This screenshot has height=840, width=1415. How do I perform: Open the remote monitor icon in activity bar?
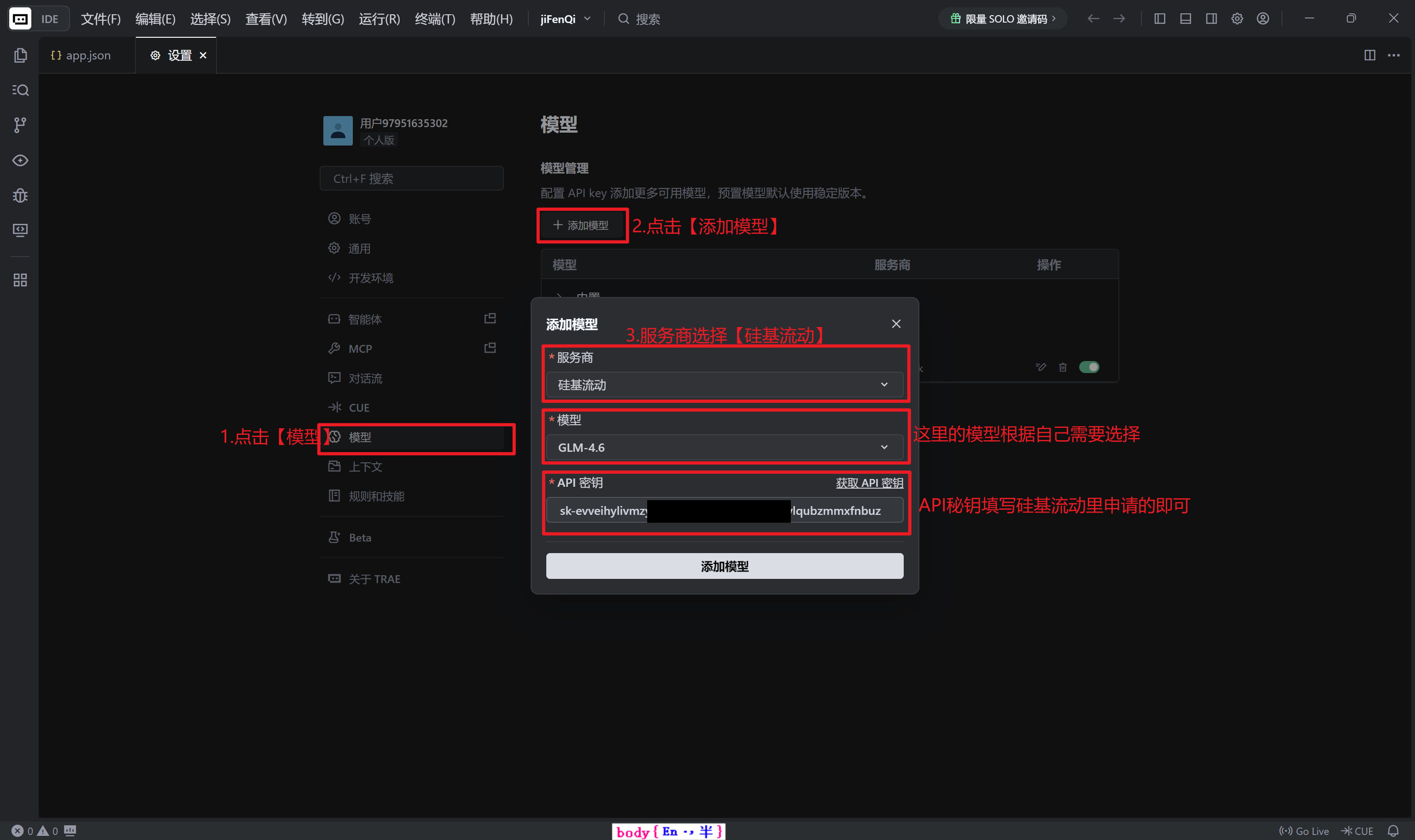[20, 230]
